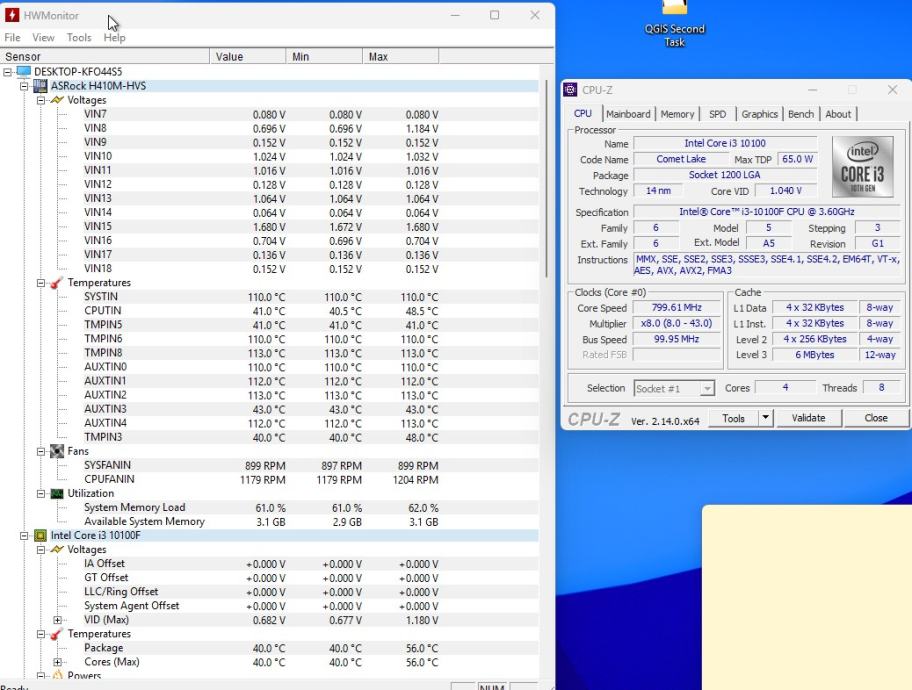This screenshot has width=912, height=690.
Task: Expand the VID (Max) entry
Action: click(x=58, y=620)
